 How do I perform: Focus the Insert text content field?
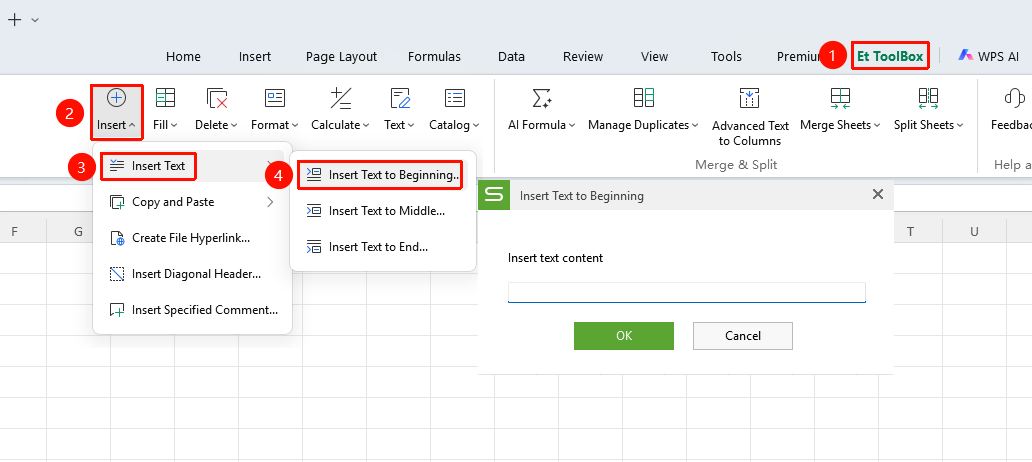click(686, 292)
